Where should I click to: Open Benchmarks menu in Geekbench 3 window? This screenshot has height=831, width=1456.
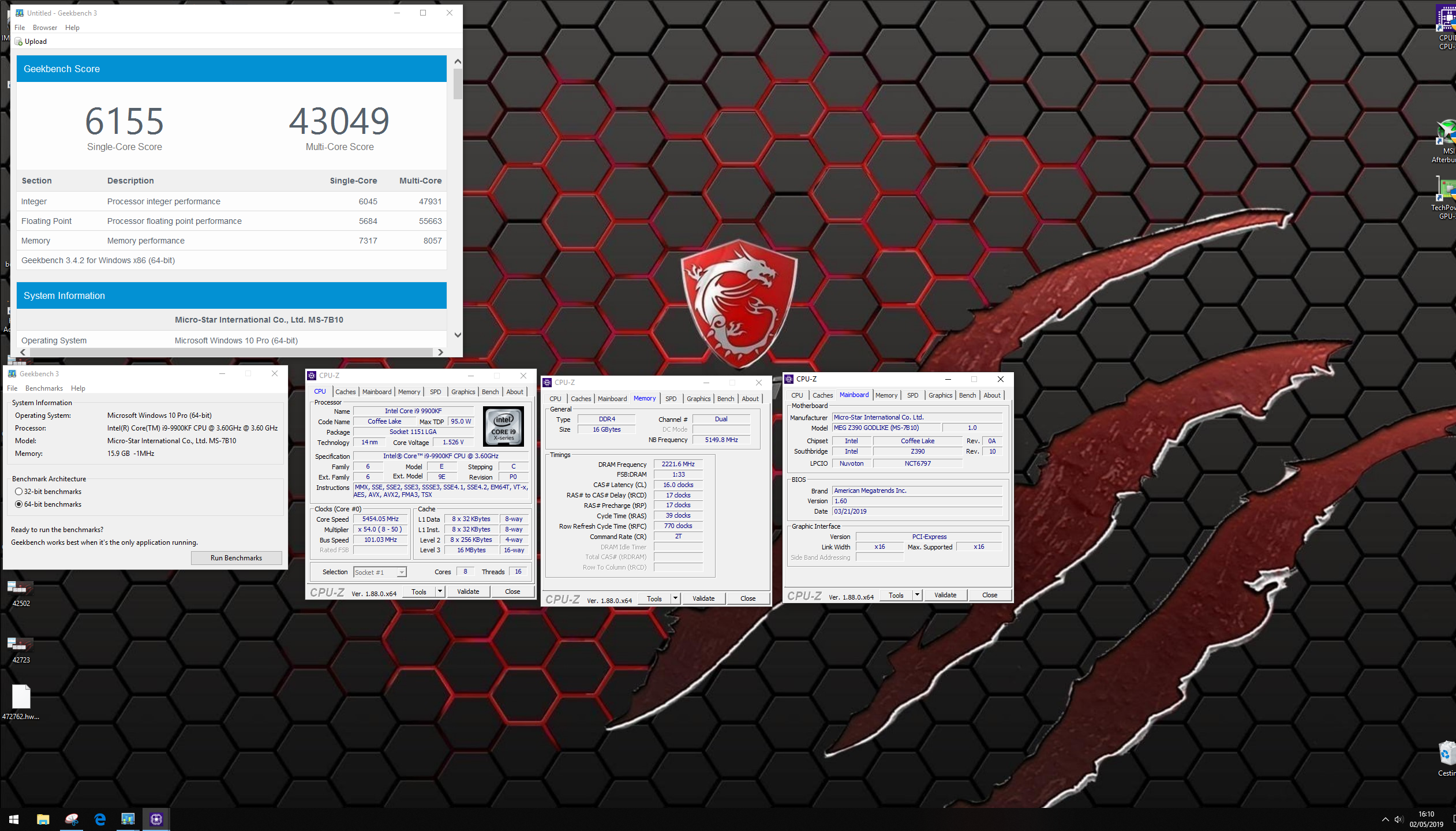pyautogui.click(x=44, y=388)
